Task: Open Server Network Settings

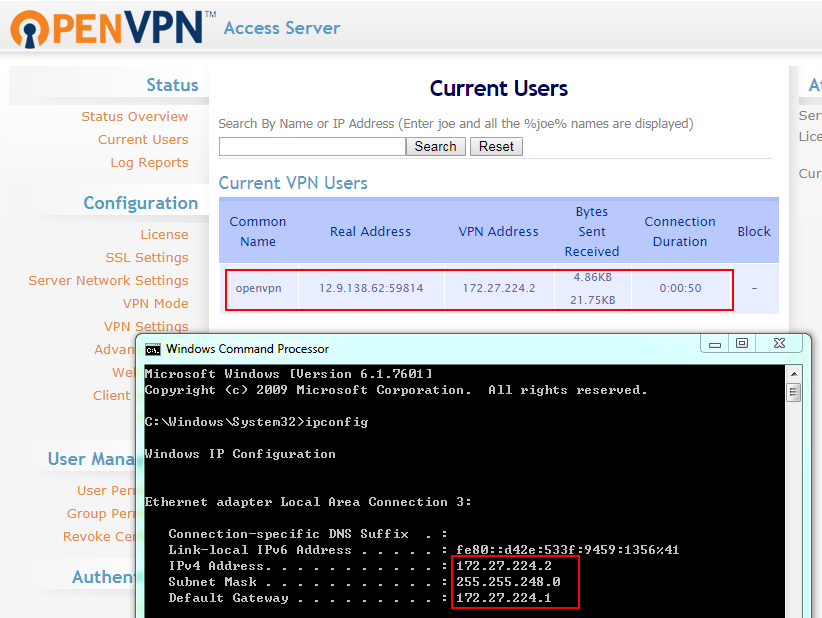Action: point(108,280)
